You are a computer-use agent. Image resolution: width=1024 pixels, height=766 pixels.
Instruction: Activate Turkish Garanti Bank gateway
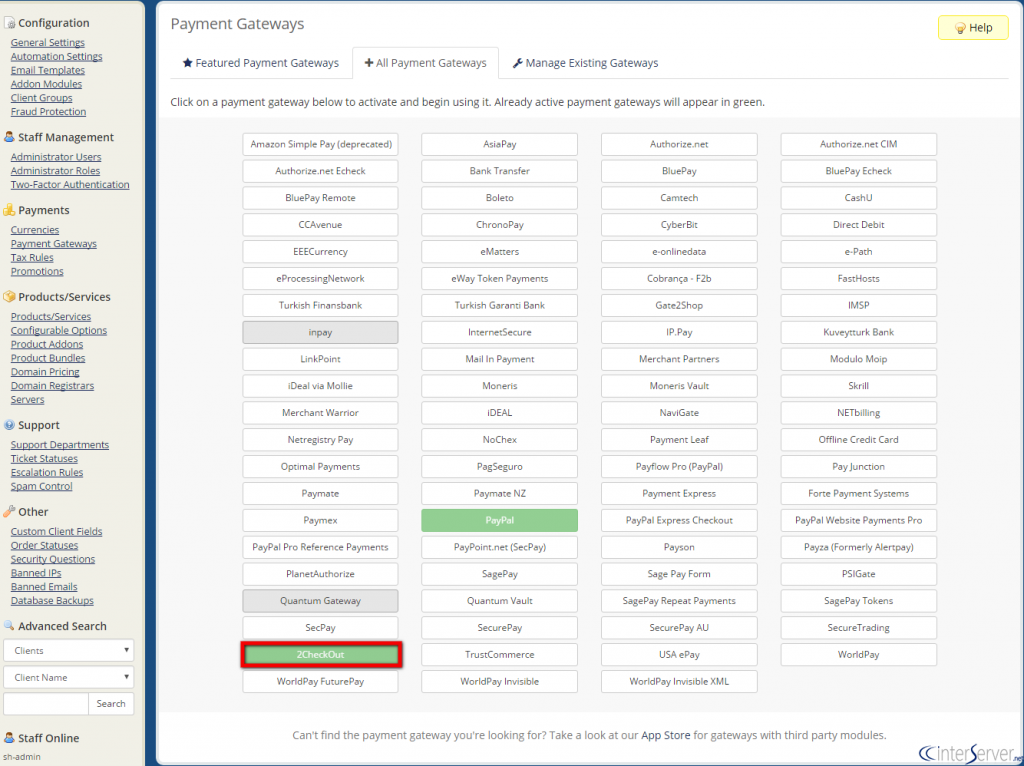(x=500, y=306)
